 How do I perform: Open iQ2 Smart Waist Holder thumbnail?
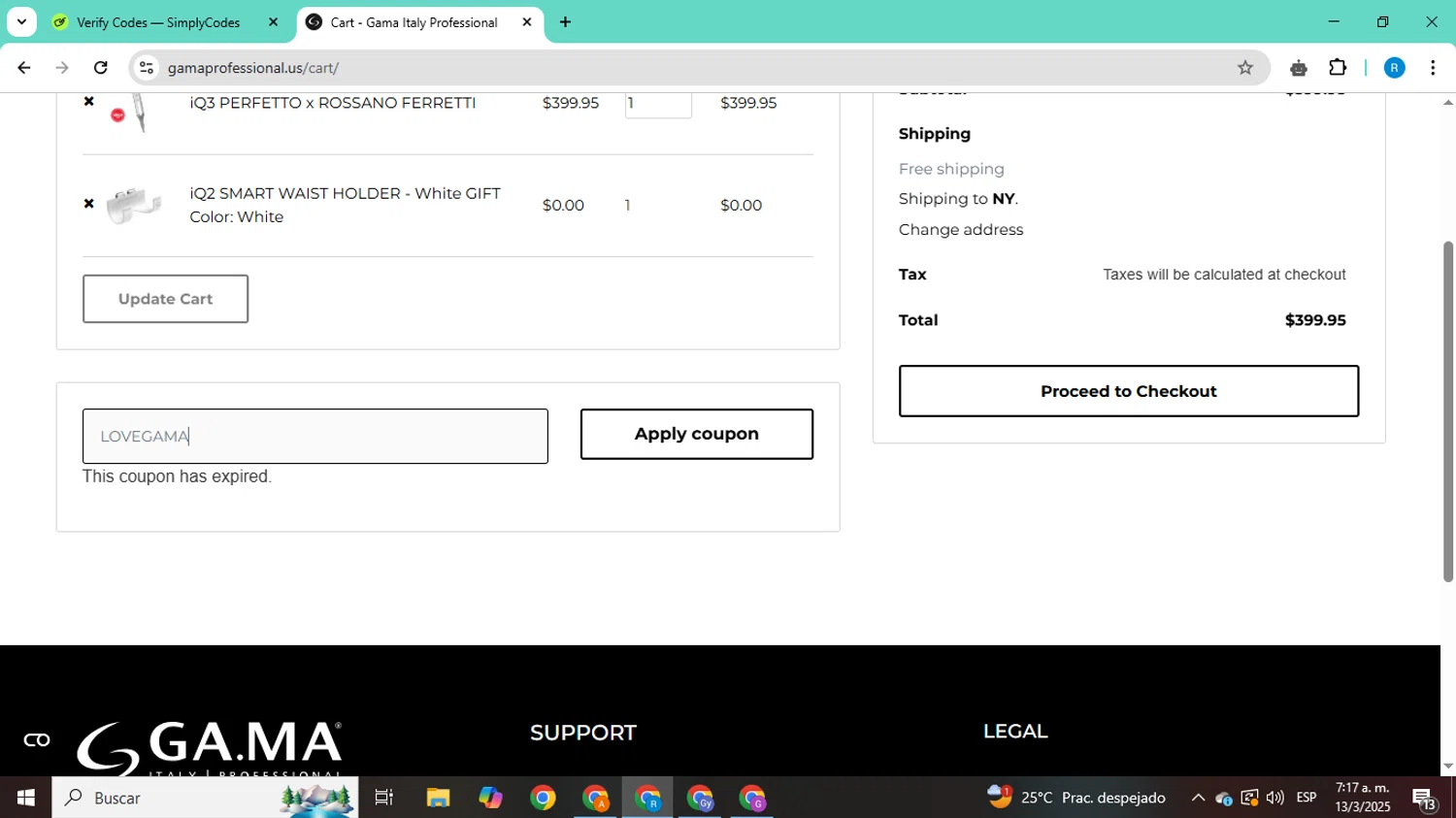click(134, 206)
